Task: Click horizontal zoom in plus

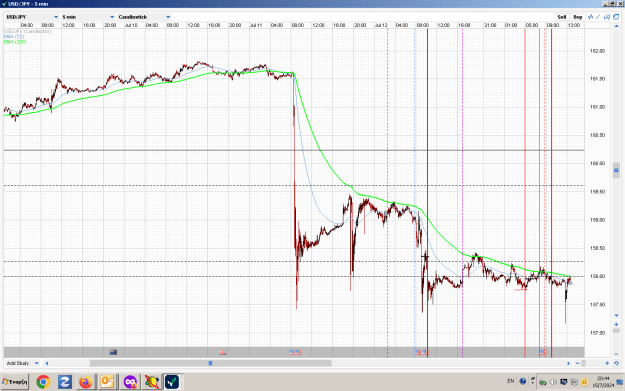Action: 607,363
